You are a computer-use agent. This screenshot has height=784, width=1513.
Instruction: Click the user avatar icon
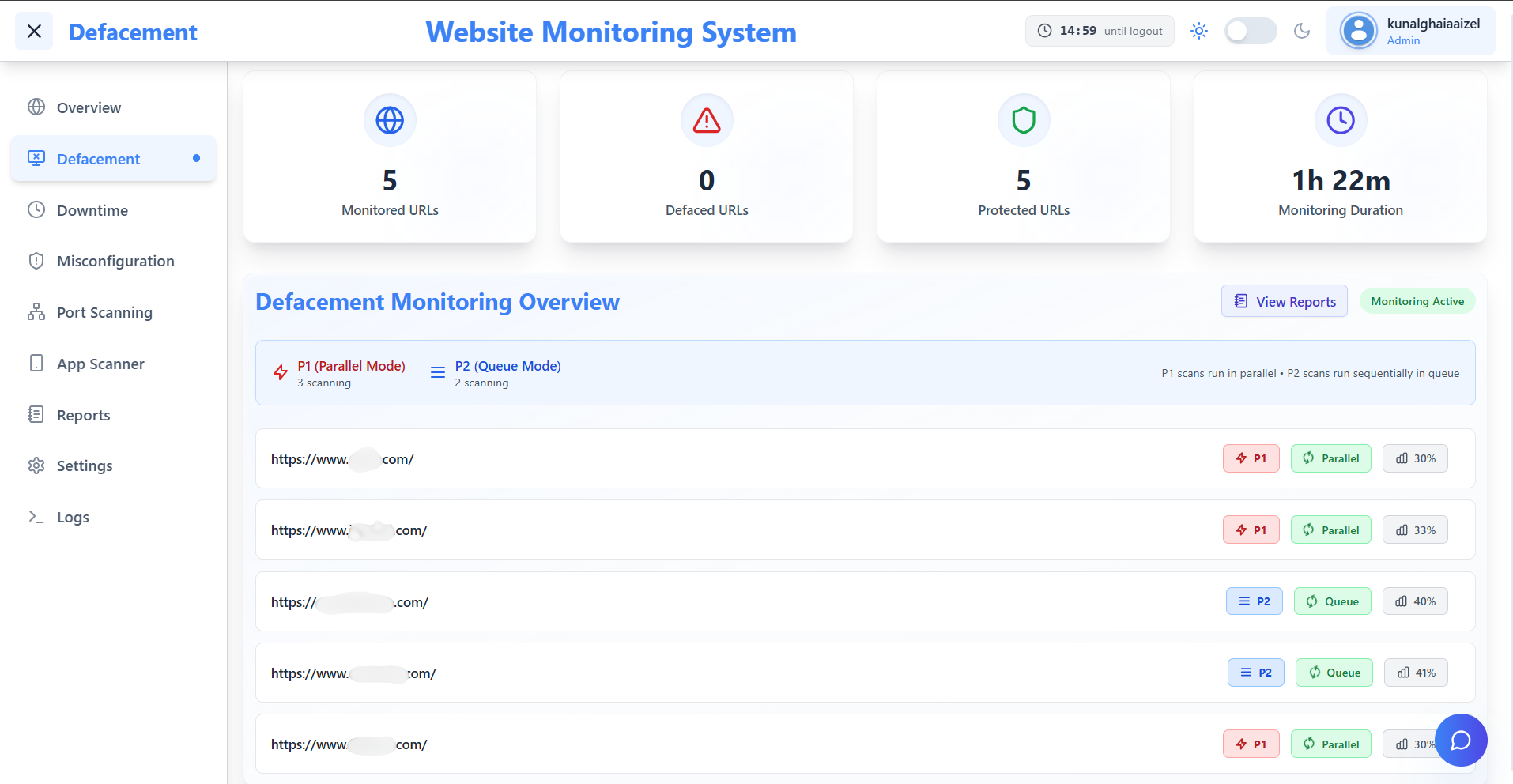(x=1358, y=32)
